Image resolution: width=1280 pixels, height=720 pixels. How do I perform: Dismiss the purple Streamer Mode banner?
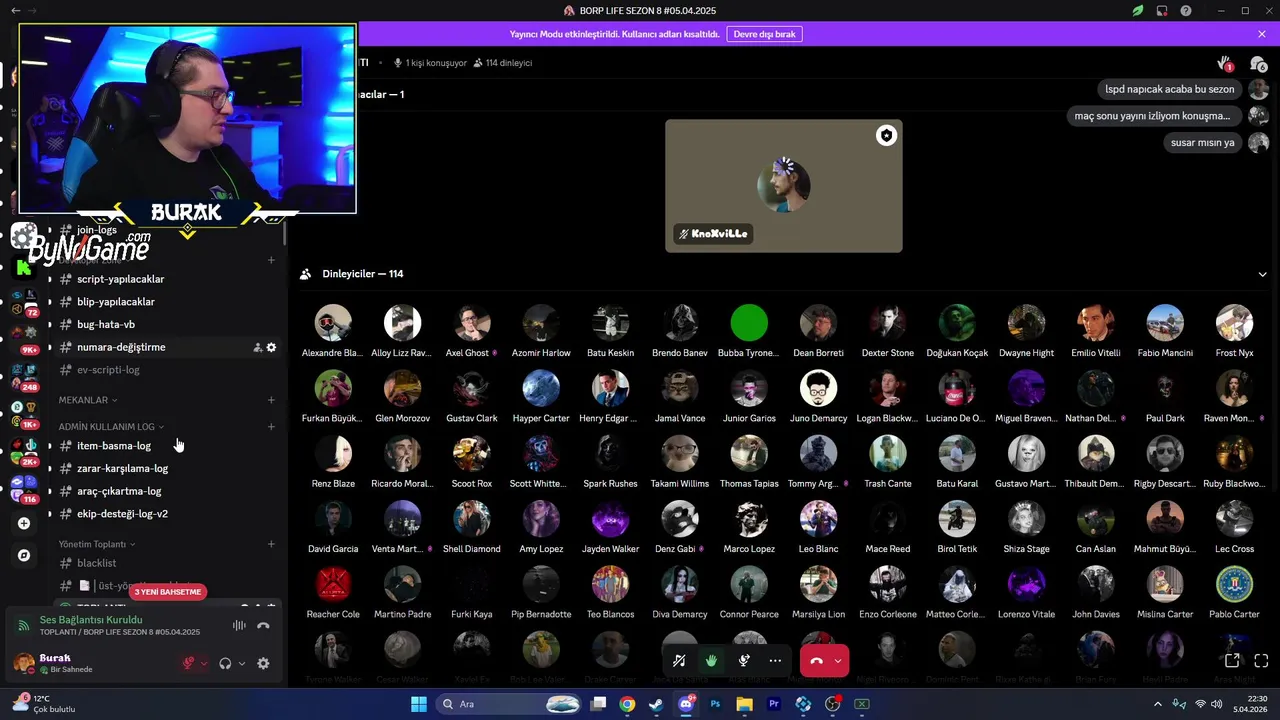pyautogui.click(x=1262, y=34)
